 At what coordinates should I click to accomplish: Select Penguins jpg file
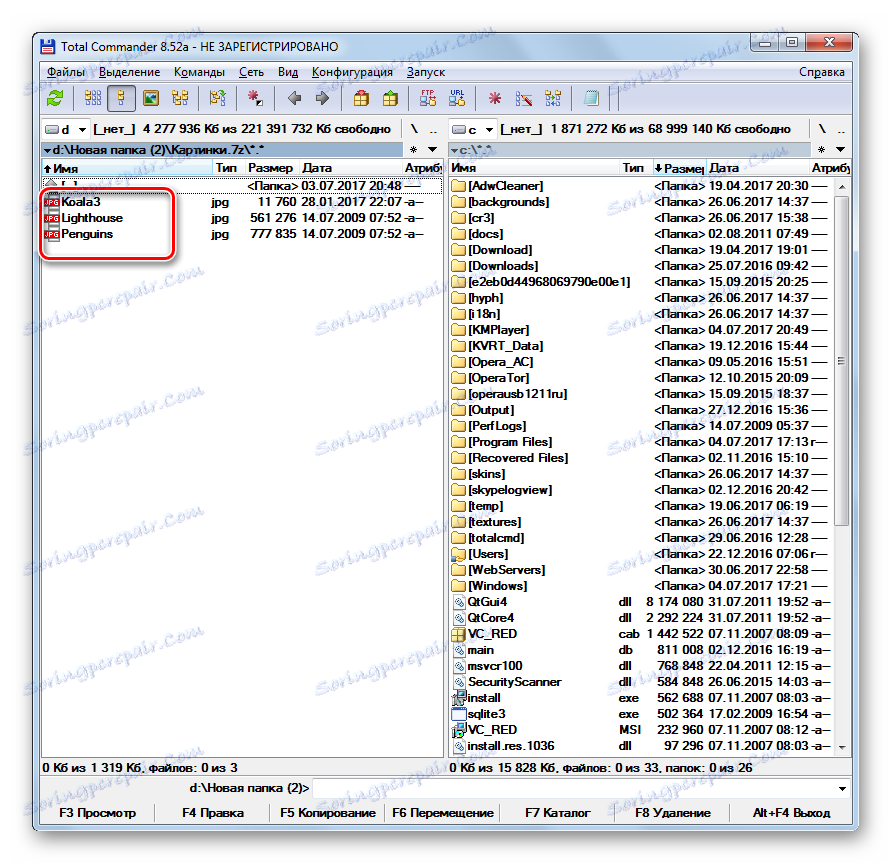click(x=242, y=234)
